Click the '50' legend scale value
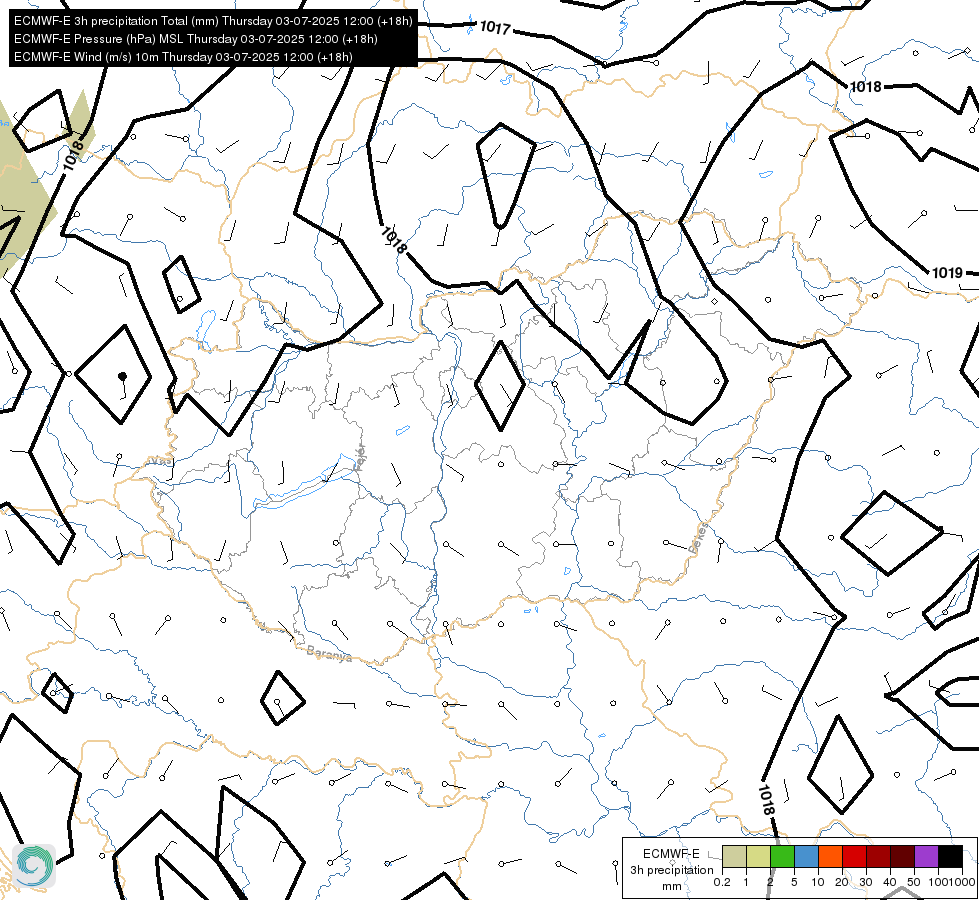This screenshot has height=900, width=979. 913,882
